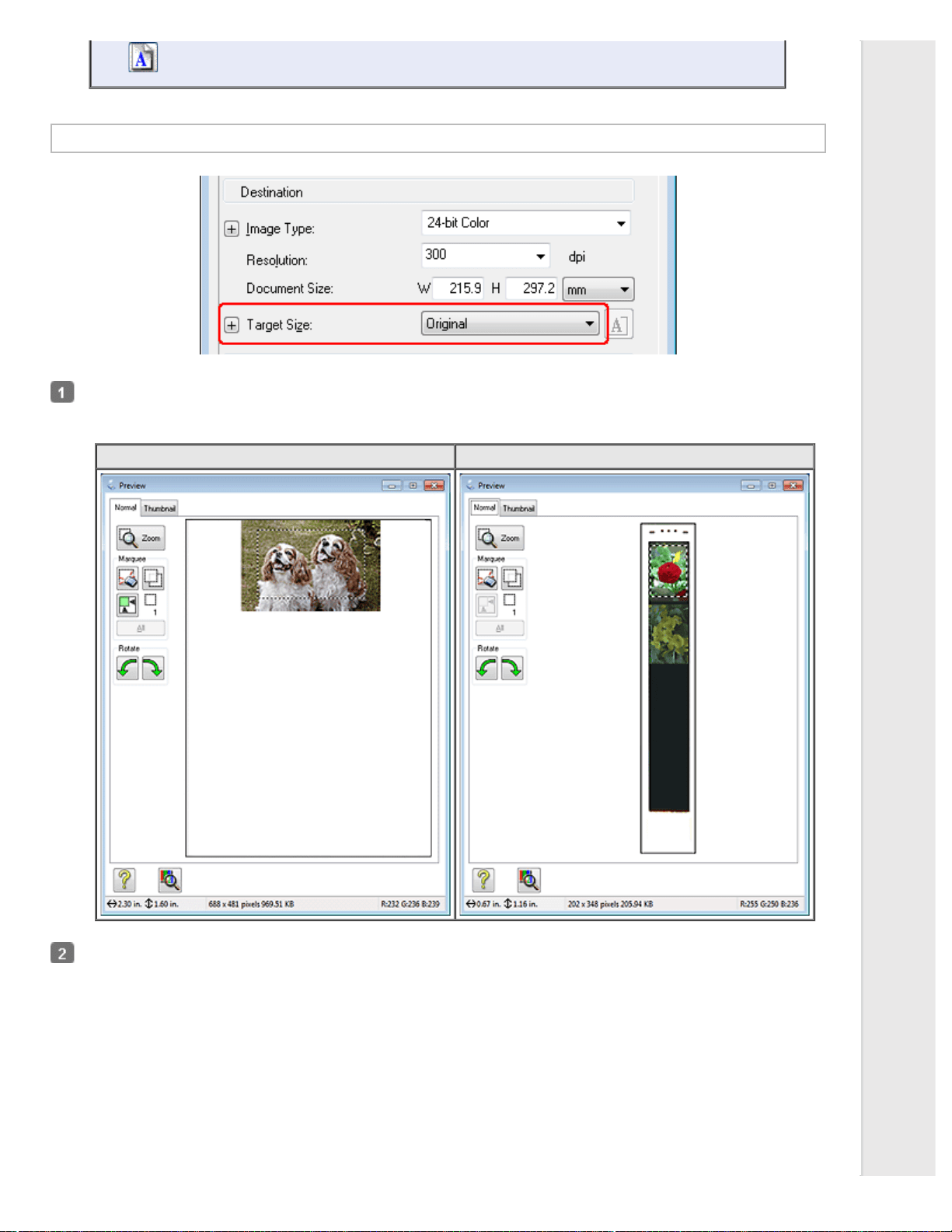Rotate right in dog photo Preview window
Screen dimensions: 952x1232
pyautogui.click(x=153, y=668)
